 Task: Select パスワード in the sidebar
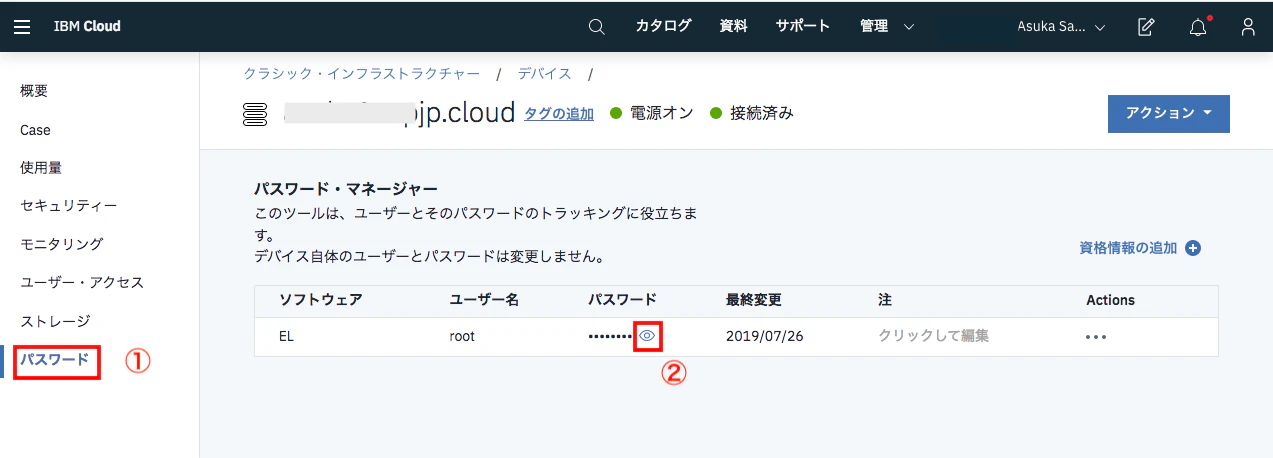click(x=55, y=360)
